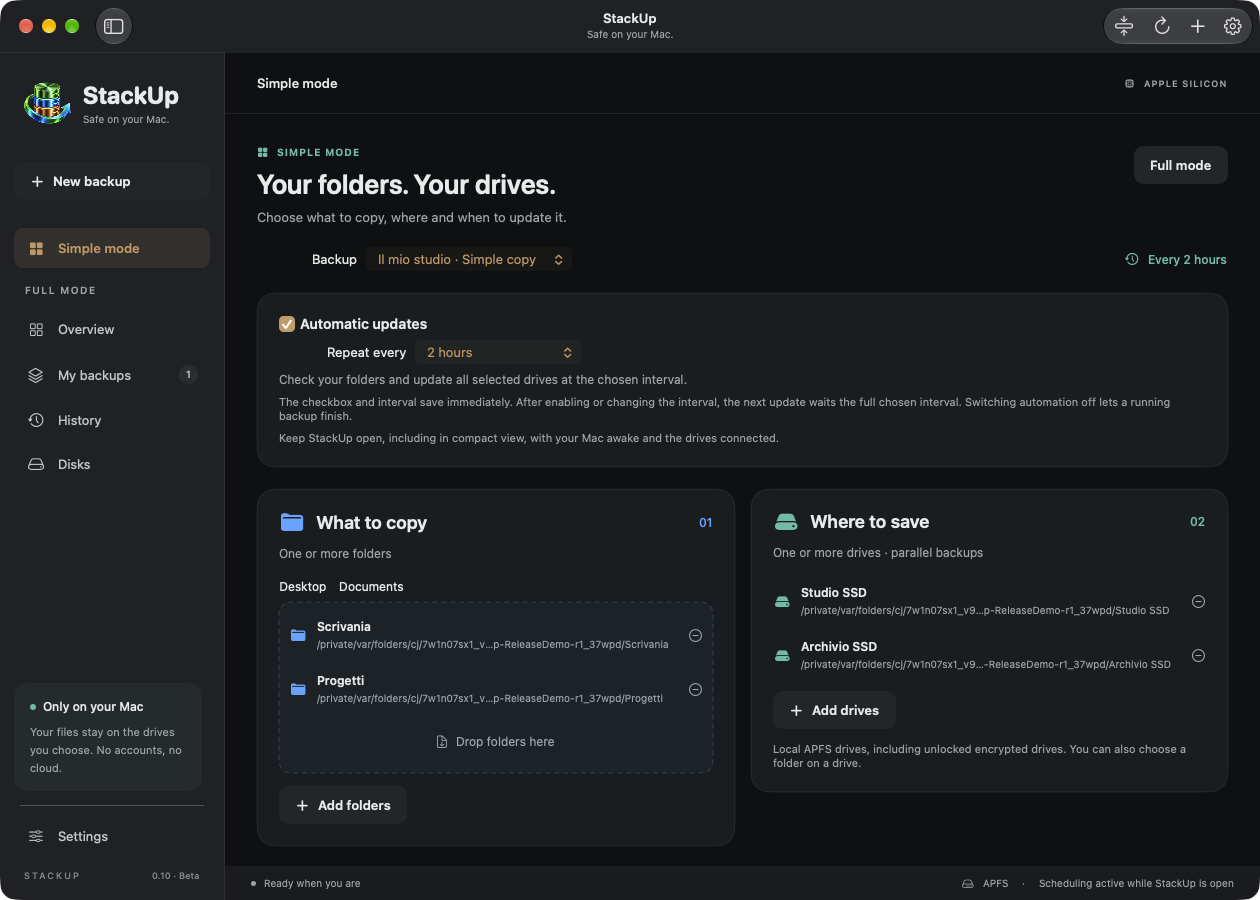
Task: Disable the Automatic updates checkbox
Action: [x=287, y=324]
